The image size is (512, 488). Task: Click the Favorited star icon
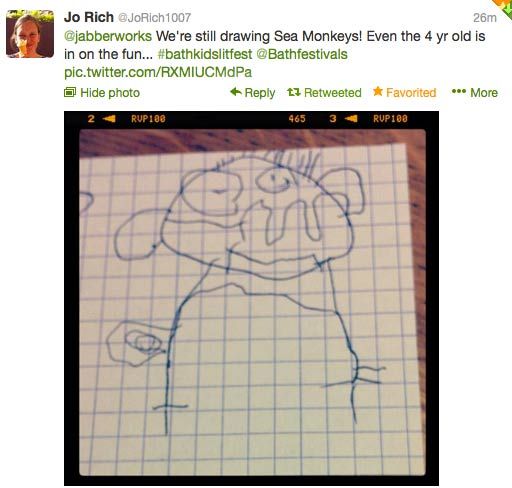click(378, 91)
